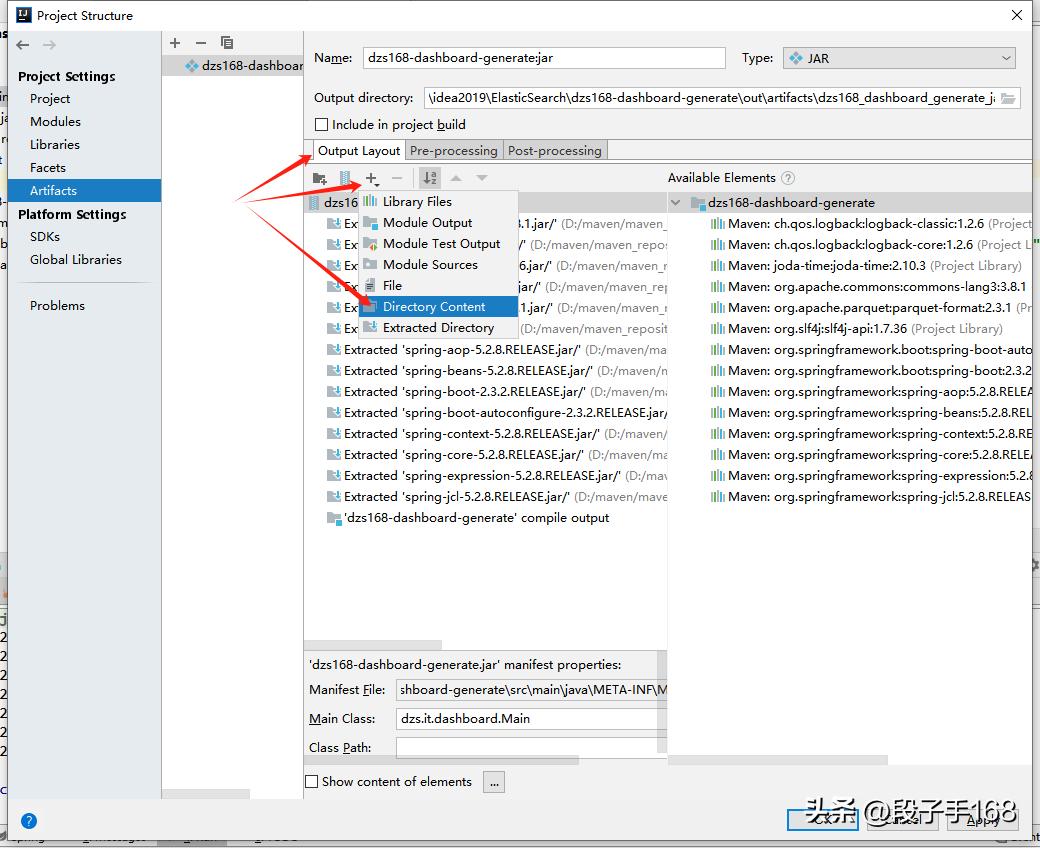
Task: Select Maven joda-time:2.10.3 library
Action: point(866,266)
